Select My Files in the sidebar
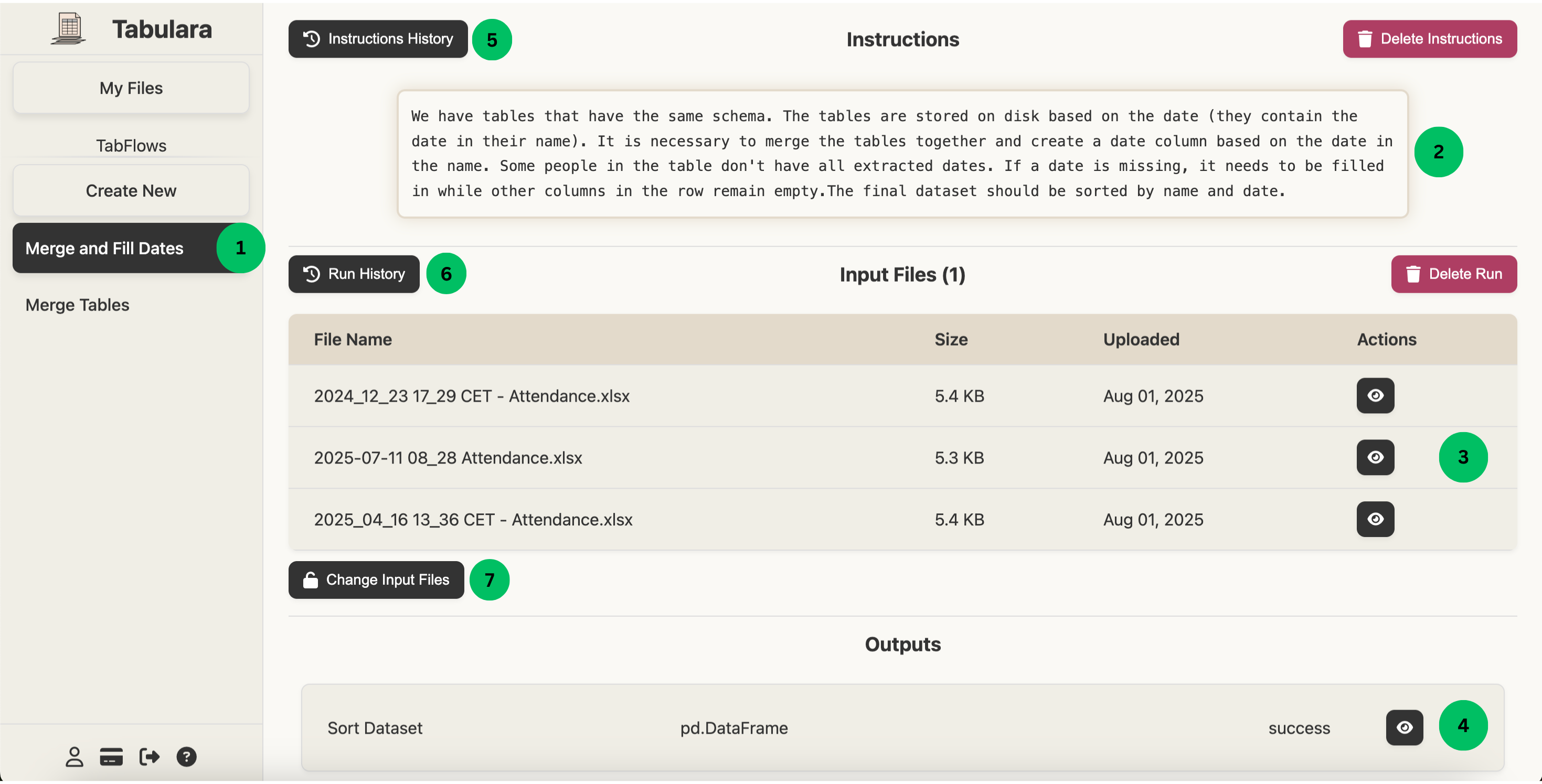The height and width of the screenshot is (784, 1542). [x=131, y=88]
